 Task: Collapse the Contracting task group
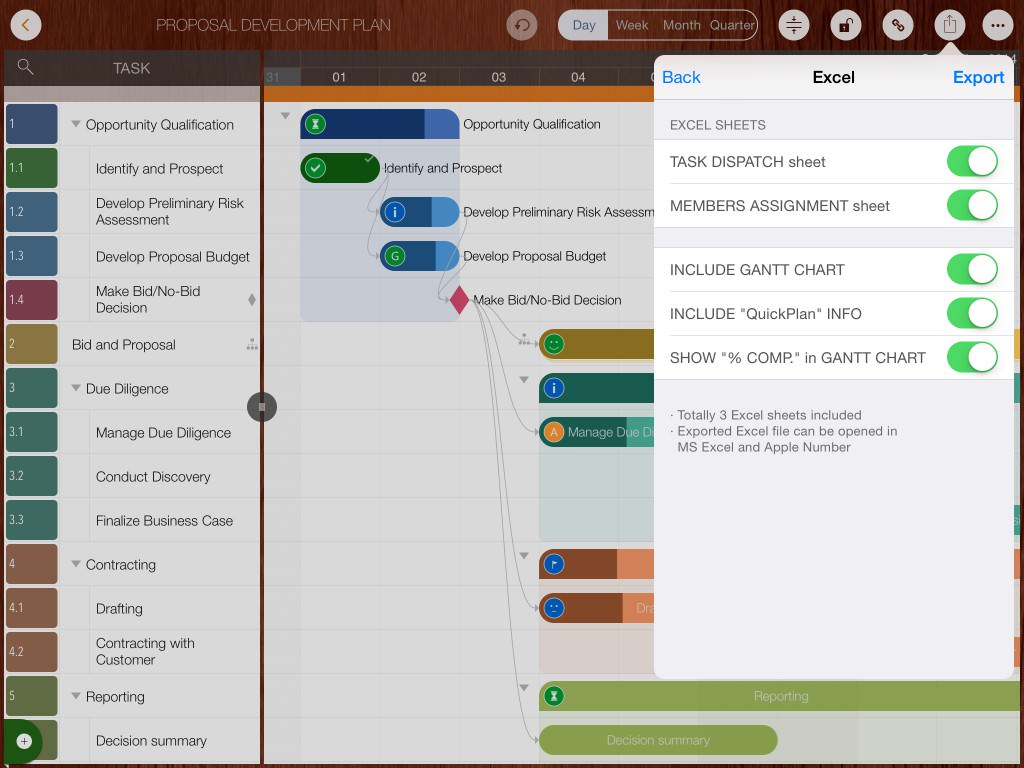(x=76, y=565)
